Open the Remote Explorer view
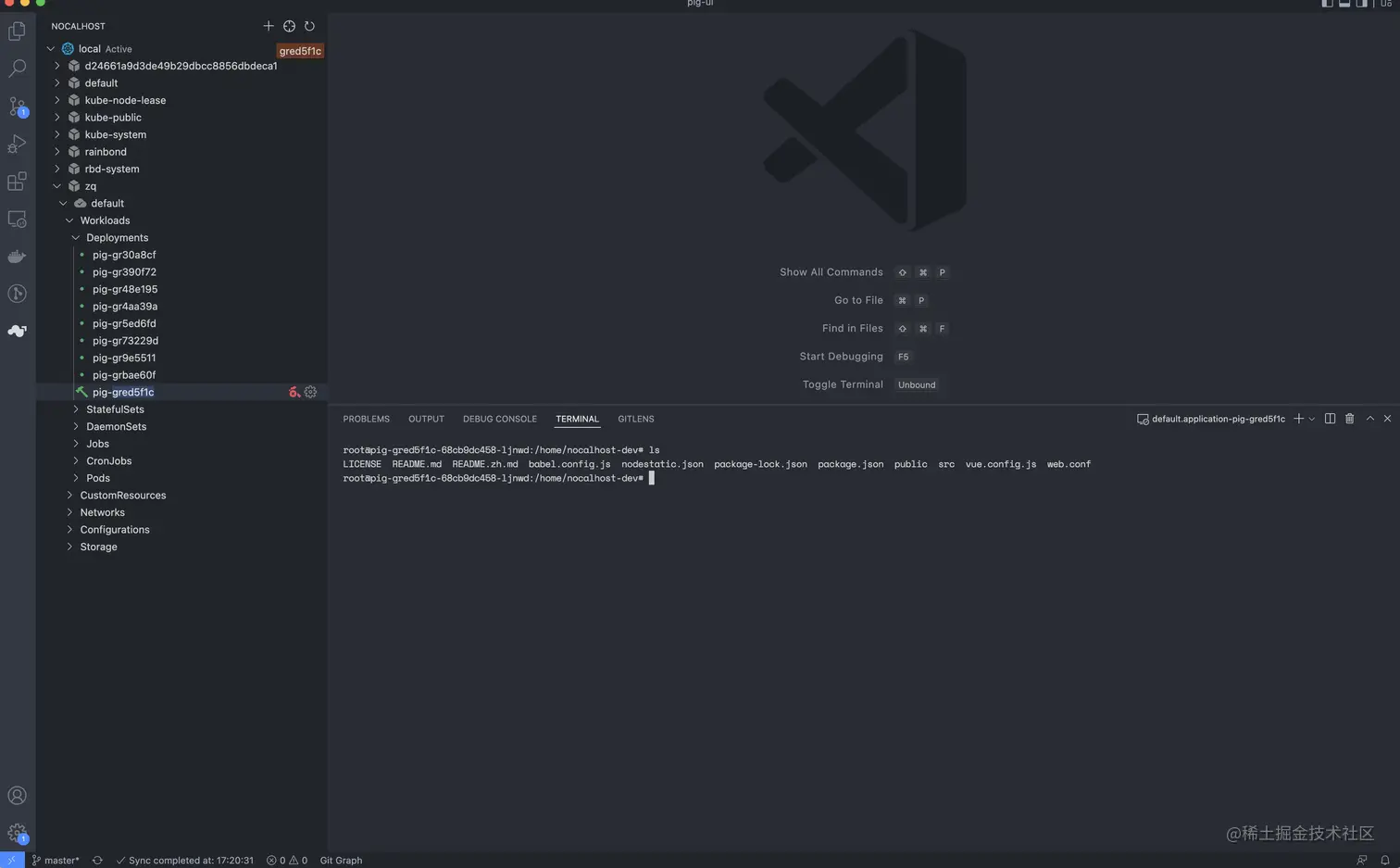The width and height of the screenshot is (1400, 868). (x=17, y=220)
